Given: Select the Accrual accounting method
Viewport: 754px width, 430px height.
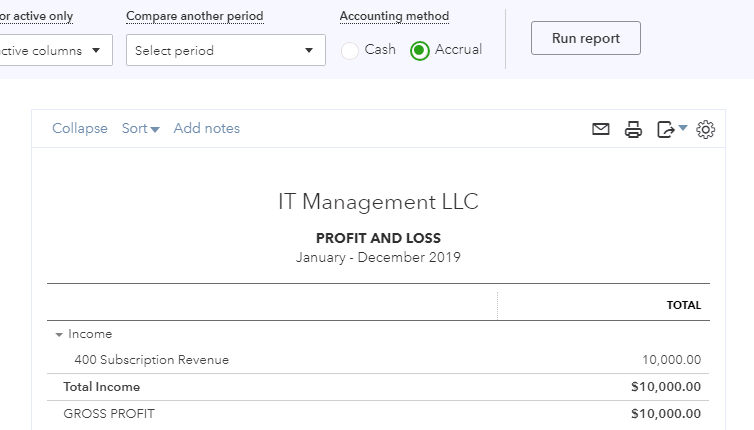Looking at the screenshot, I should pos(420,50).
